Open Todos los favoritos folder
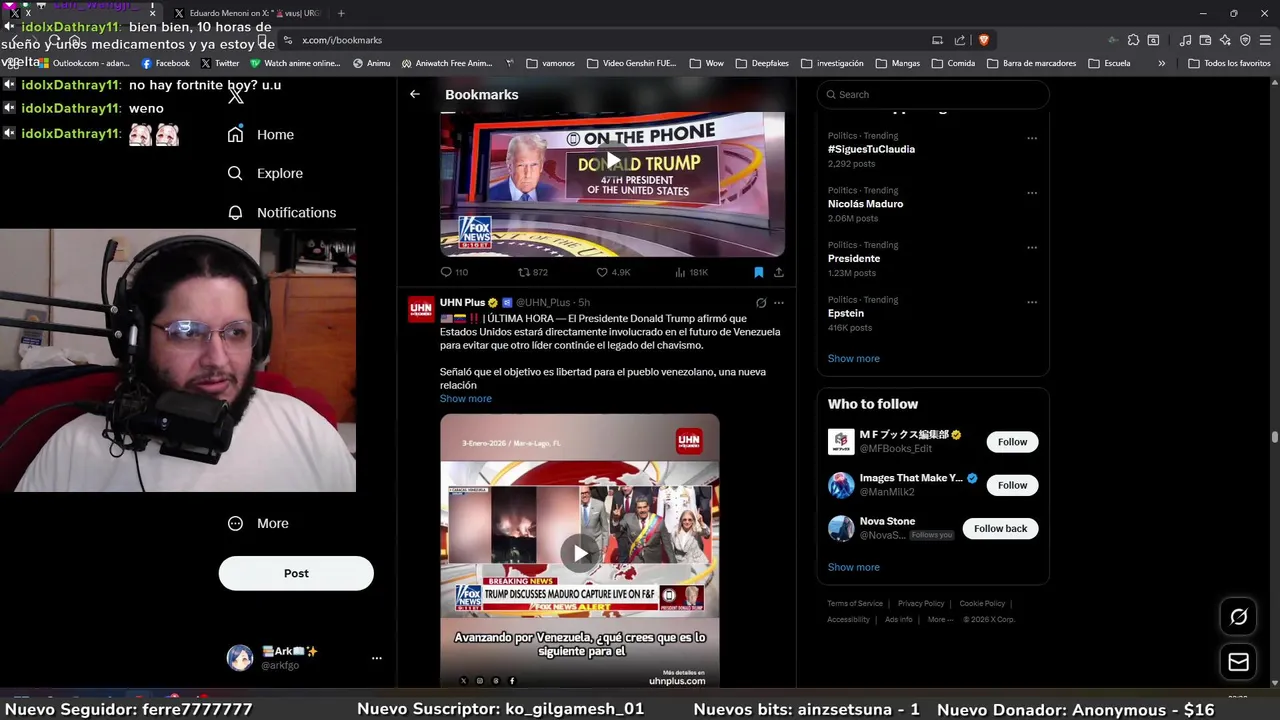 tap(1229, 63)
